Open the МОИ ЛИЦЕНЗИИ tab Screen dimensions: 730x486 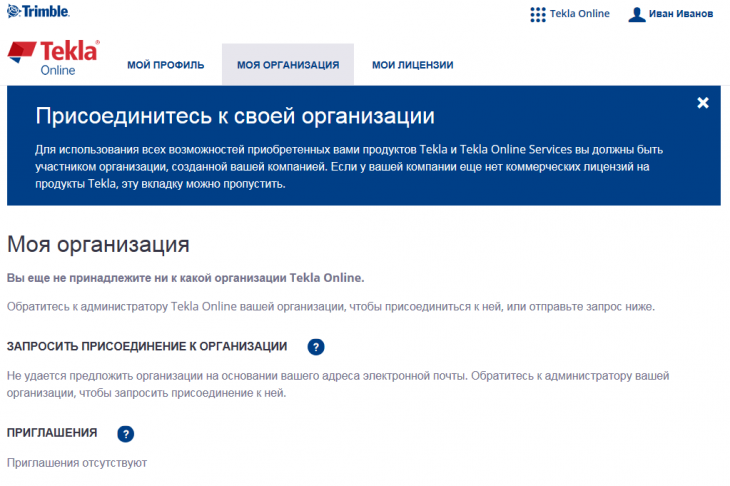coord(412,65)
